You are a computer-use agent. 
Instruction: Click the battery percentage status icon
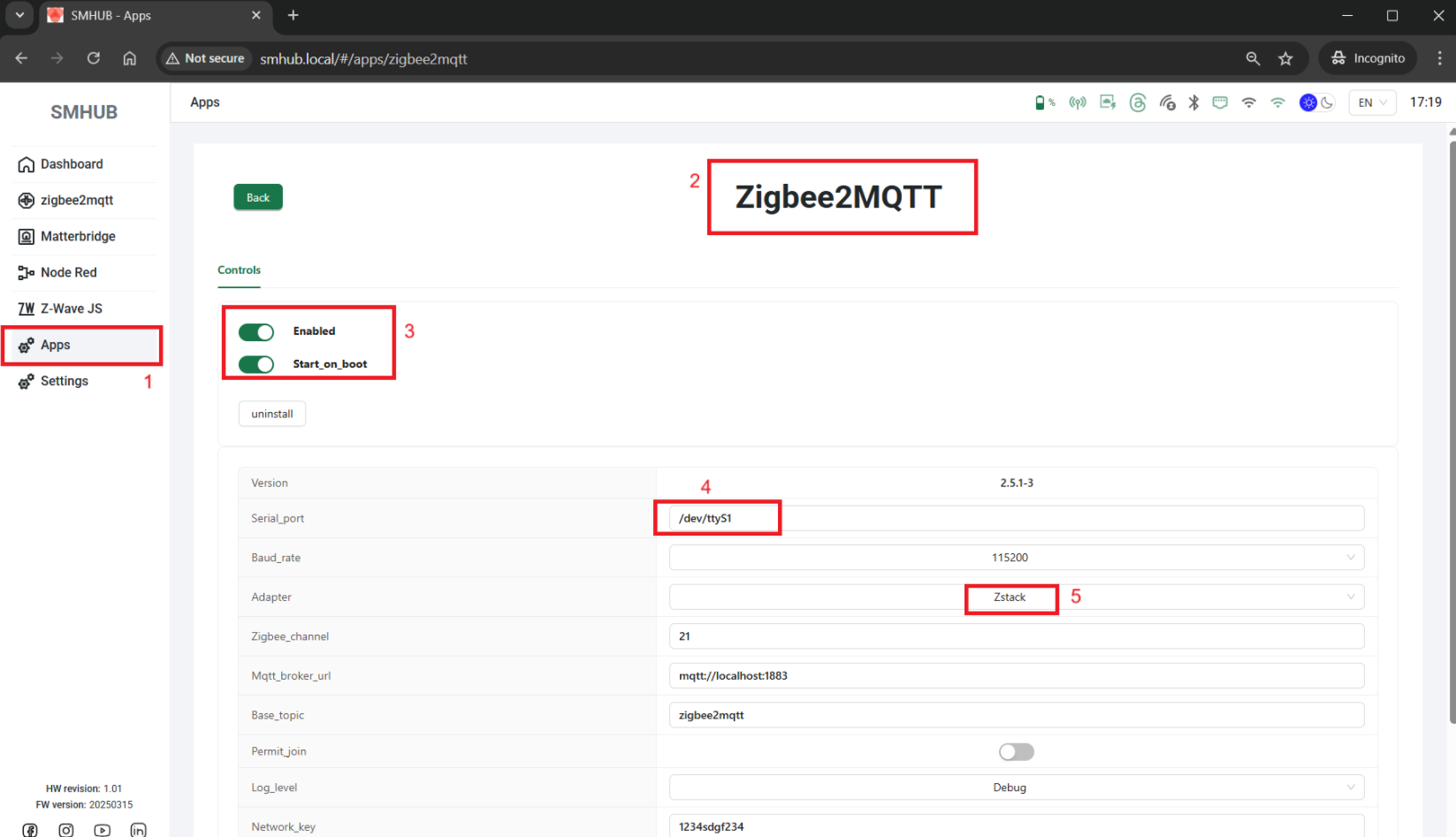click(1044, 103)
